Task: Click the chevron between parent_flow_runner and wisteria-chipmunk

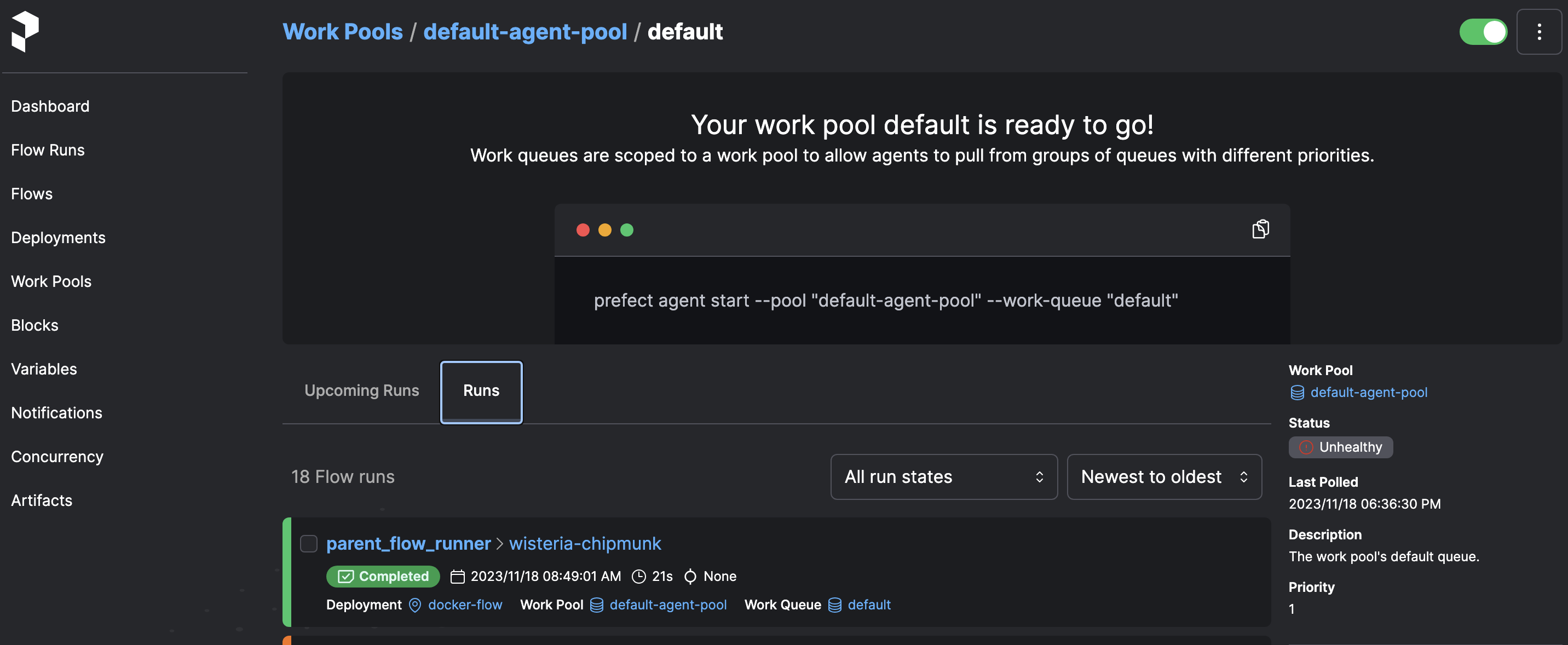Action: pos(500,543)
